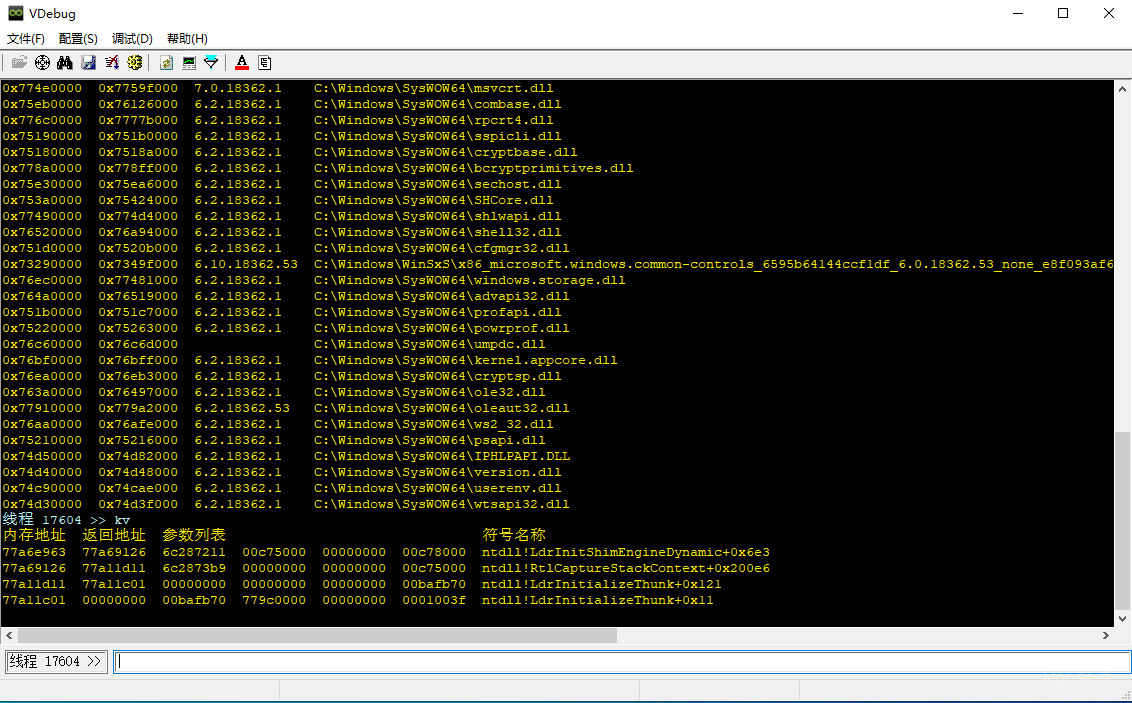Click the WinSxS common-controls path line
The width and height of the screenshot is (1132, 703).
pos(713,264)
